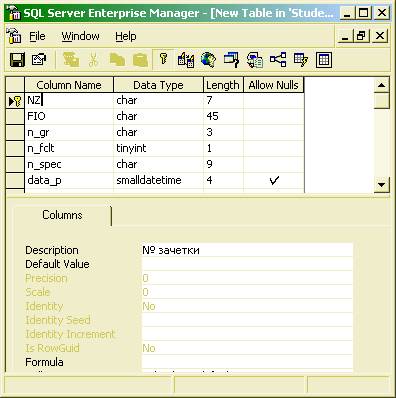Restore the inner table designer window
Image resolution: width=396 pixels, height=398 pixels.
point(362,36)
